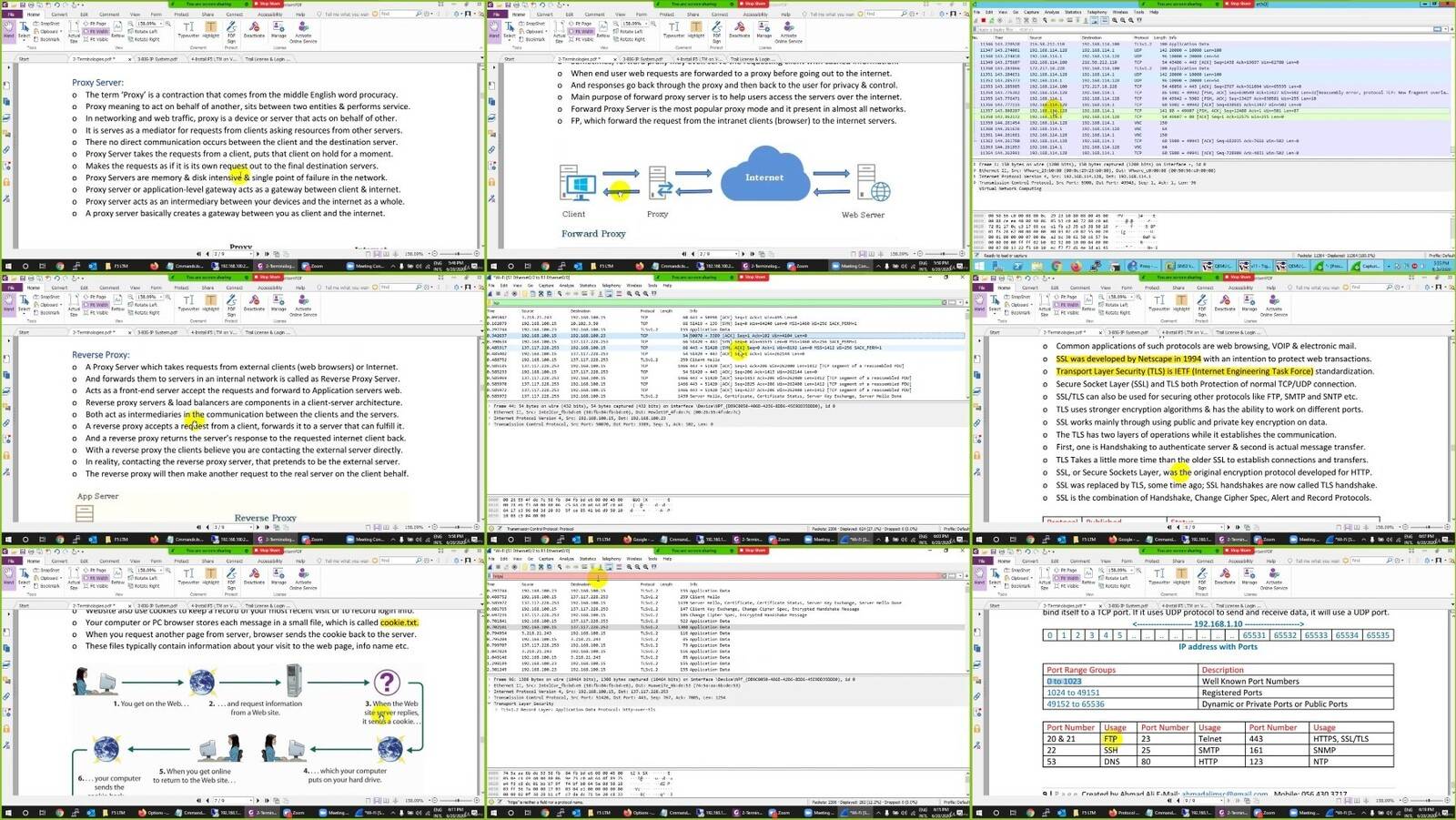
Task: Pick the Select tool in Reverse Proxy page window
Action: (x=25, y=305)
